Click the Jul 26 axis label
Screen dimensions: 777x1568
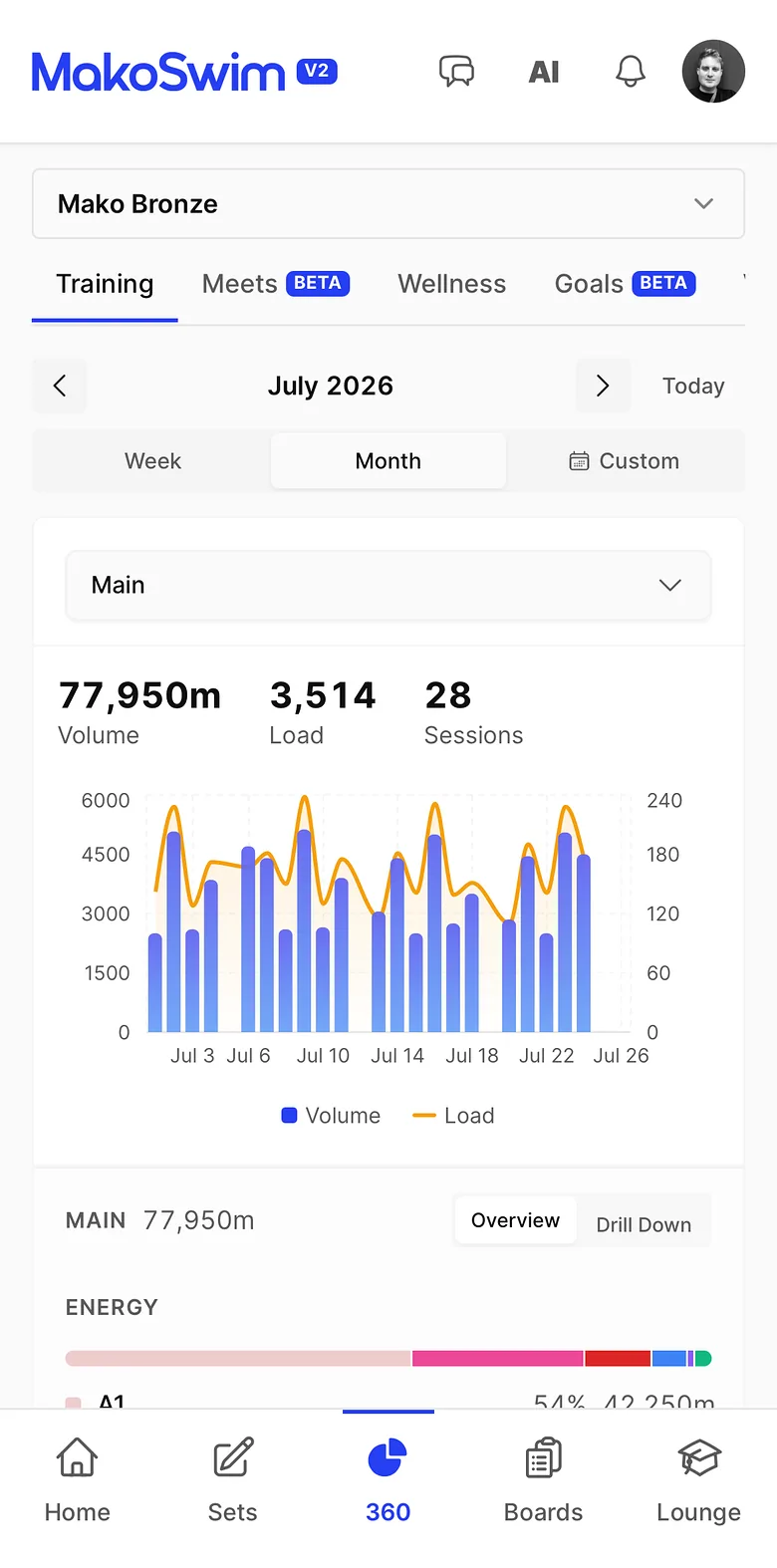coord(621,1056)
